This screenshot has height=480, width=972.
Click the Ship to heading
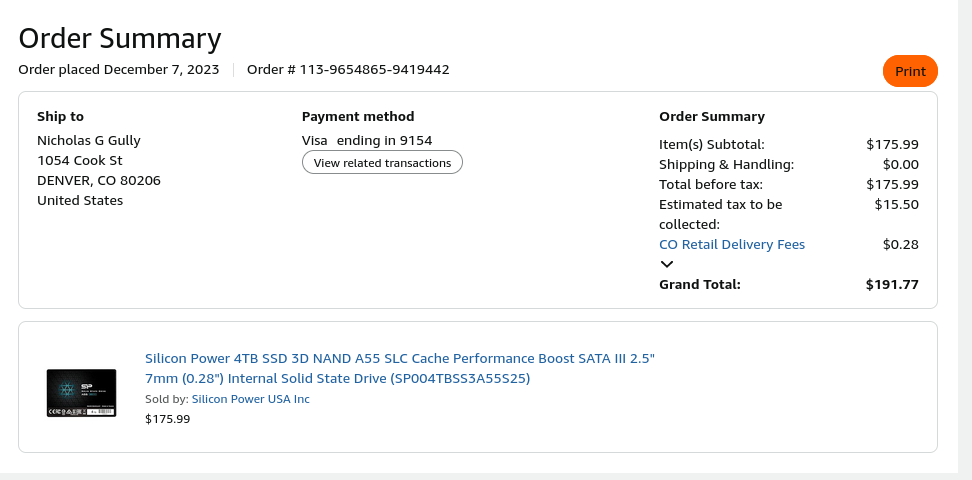pyautogui.click(x=60, y=116)
